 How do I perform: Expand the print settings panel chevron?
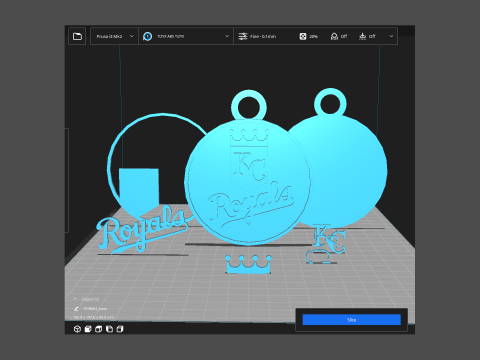point(391,36)
